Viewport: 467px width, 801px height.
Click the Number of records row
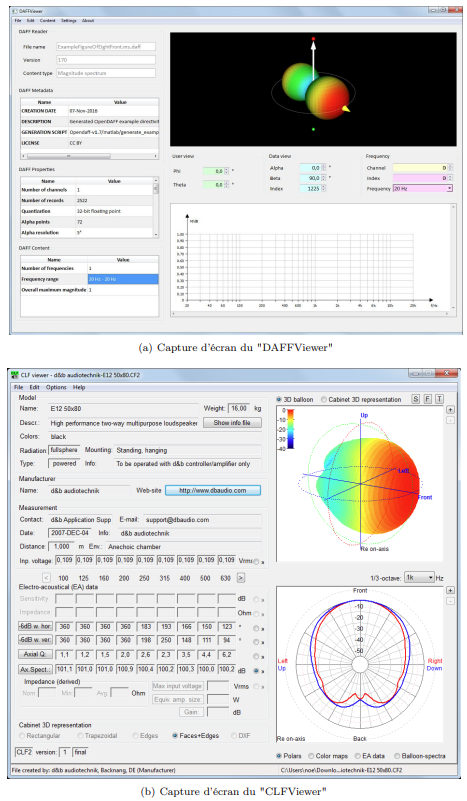pyautogui.click(x=87, y=200)
